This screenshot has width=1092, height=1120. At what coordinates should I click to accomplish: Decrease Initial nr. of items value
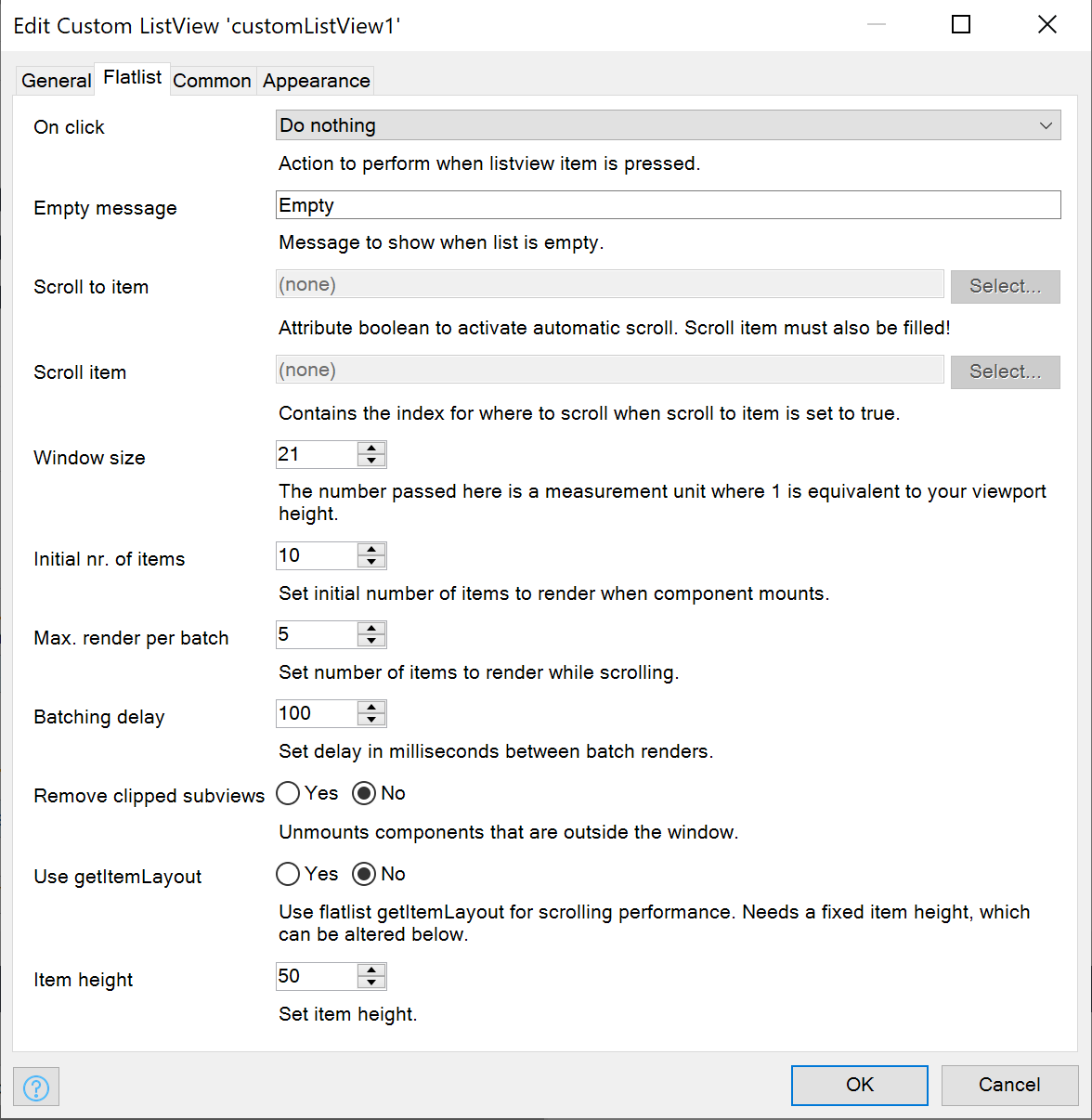(371, 562)
